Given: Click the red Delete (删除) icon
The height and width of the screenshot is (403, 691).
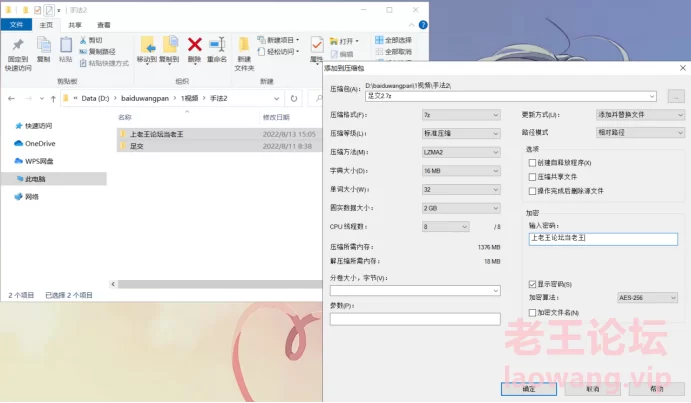Looking at the screenshot, I should (194, 45).
